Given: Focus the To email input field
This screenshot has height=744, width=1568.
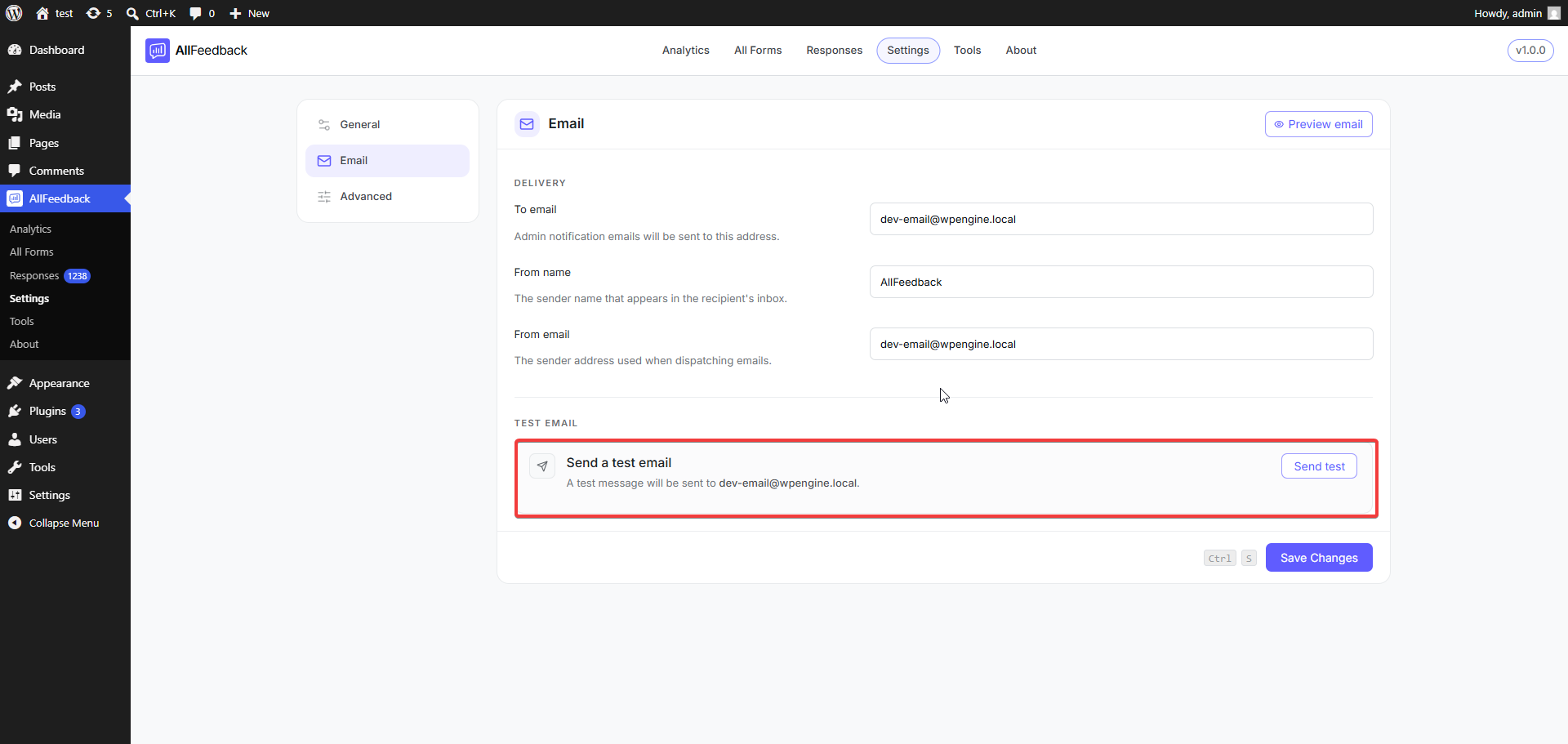Looking at the screenshot, I should point(1121,219).
